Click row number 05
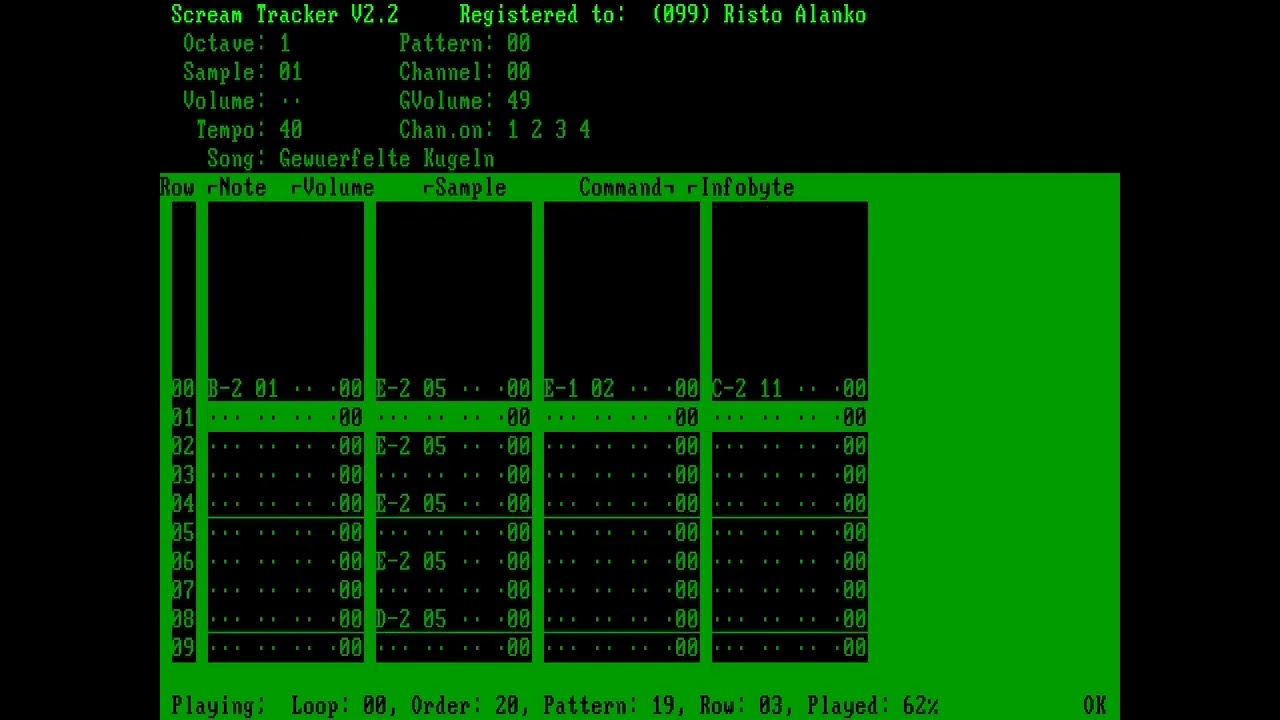Screen dimensions: 1280x720 click(x=183, y=533)
